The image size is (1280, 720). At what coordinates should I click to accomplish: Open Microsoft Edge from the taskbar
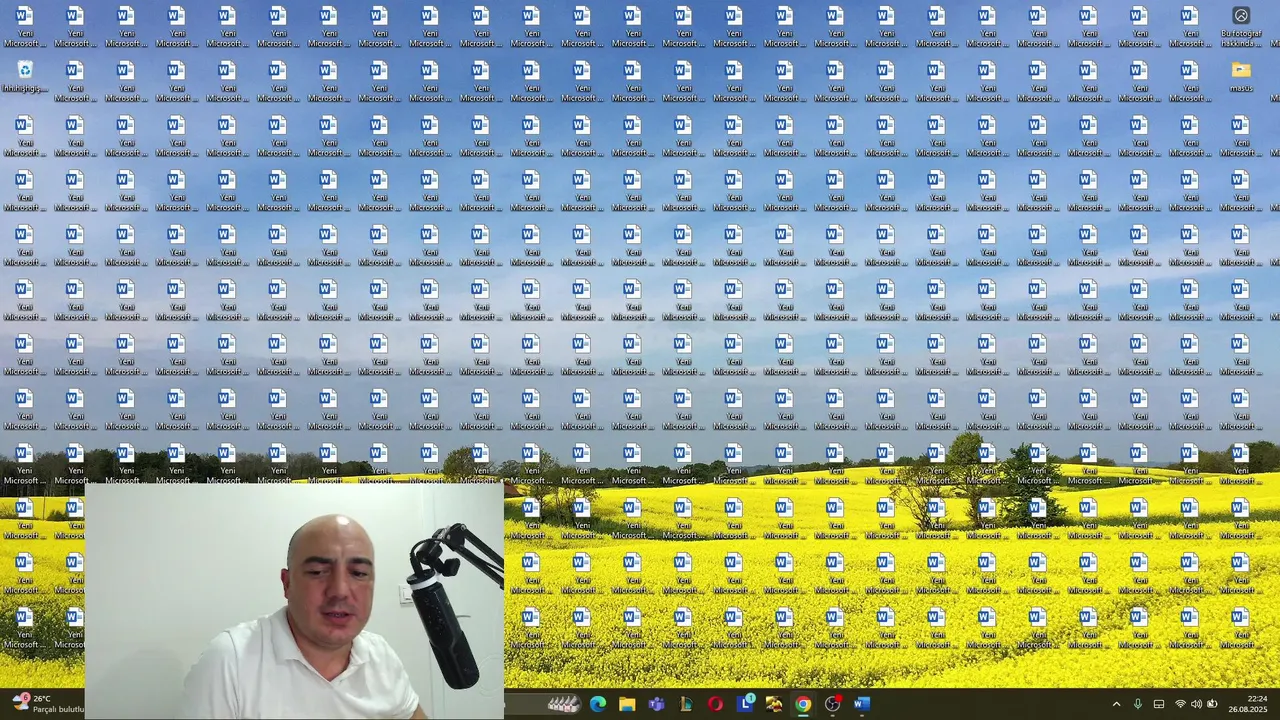point(598,704)
